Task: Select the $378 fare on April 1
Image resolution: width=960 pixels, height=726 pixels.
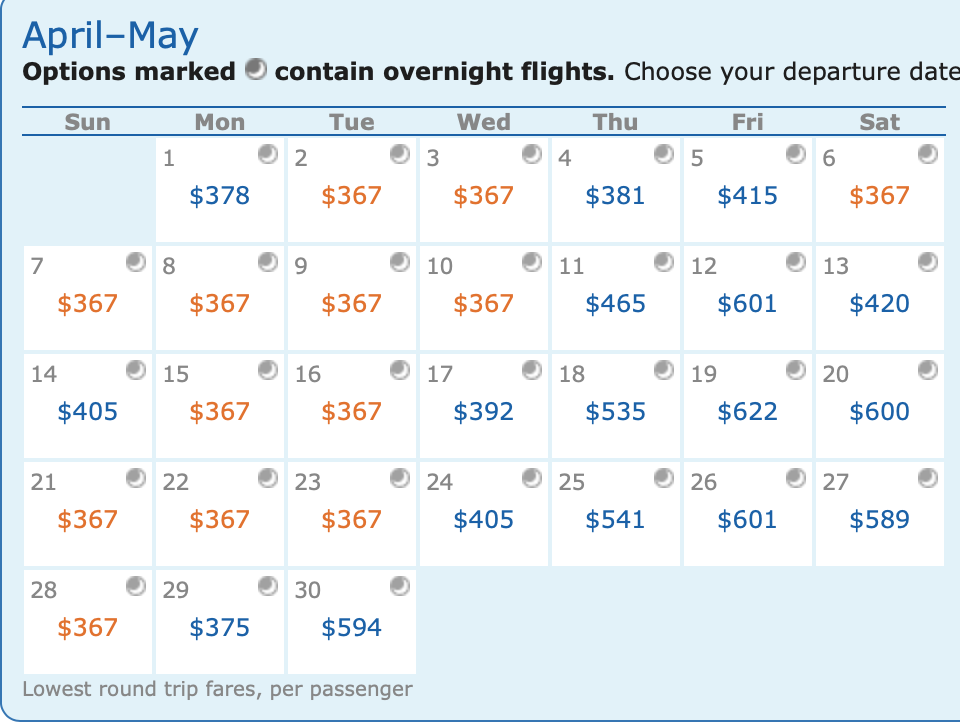Action: (219, 196)
